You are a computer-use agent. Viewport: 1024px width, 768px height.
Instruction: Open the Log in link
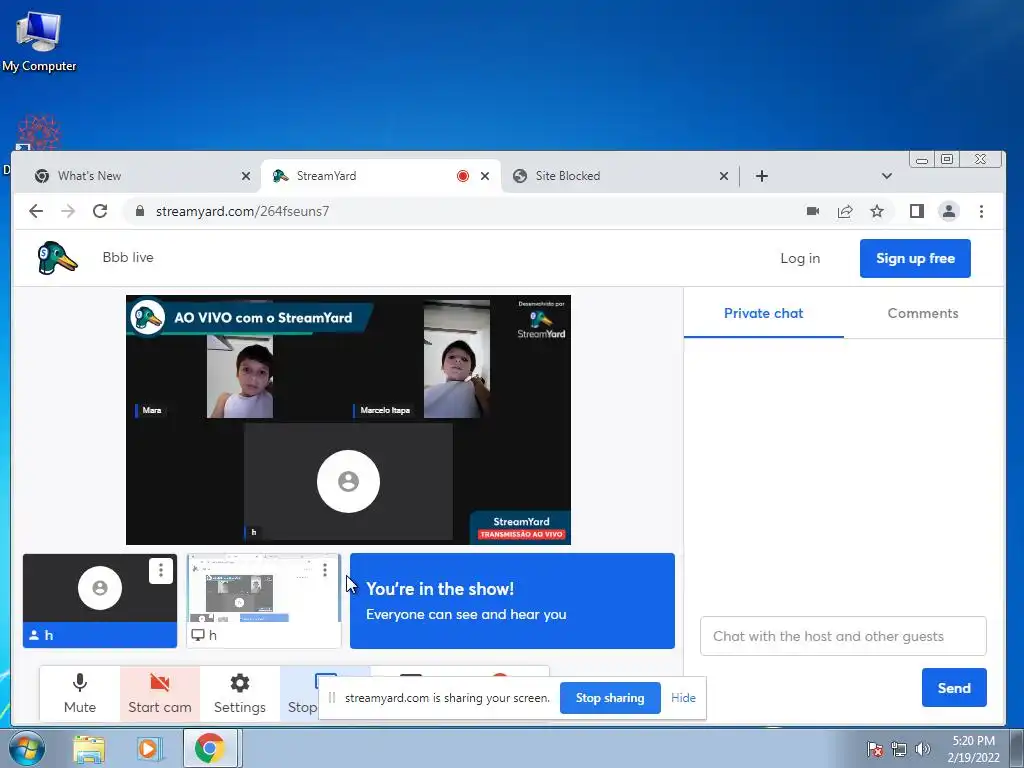pyautogui.click(x=800, y=259)
